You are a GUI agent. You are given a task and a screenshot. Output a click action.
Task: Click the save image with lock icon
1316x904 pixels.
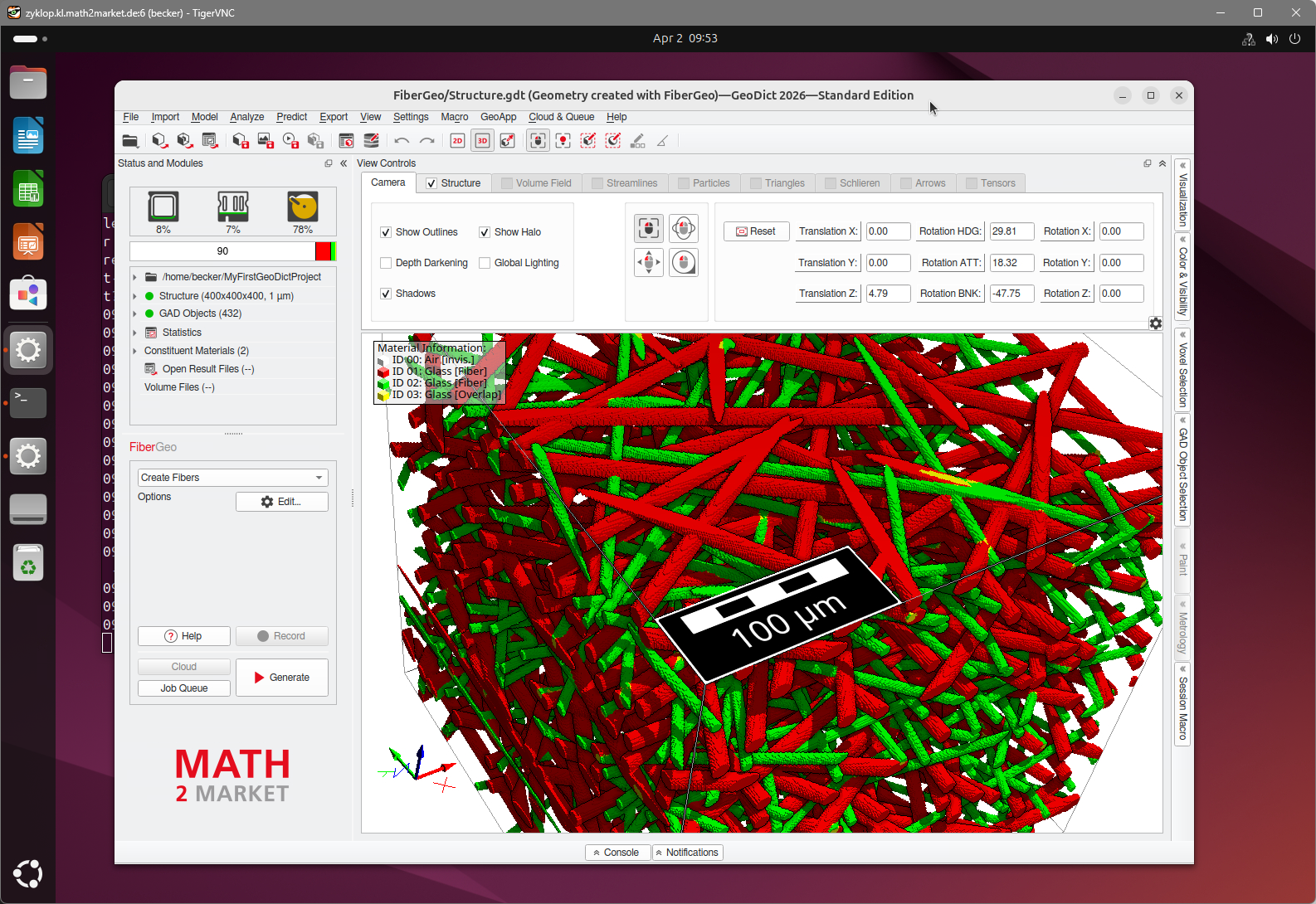click(x=266, y=141)
